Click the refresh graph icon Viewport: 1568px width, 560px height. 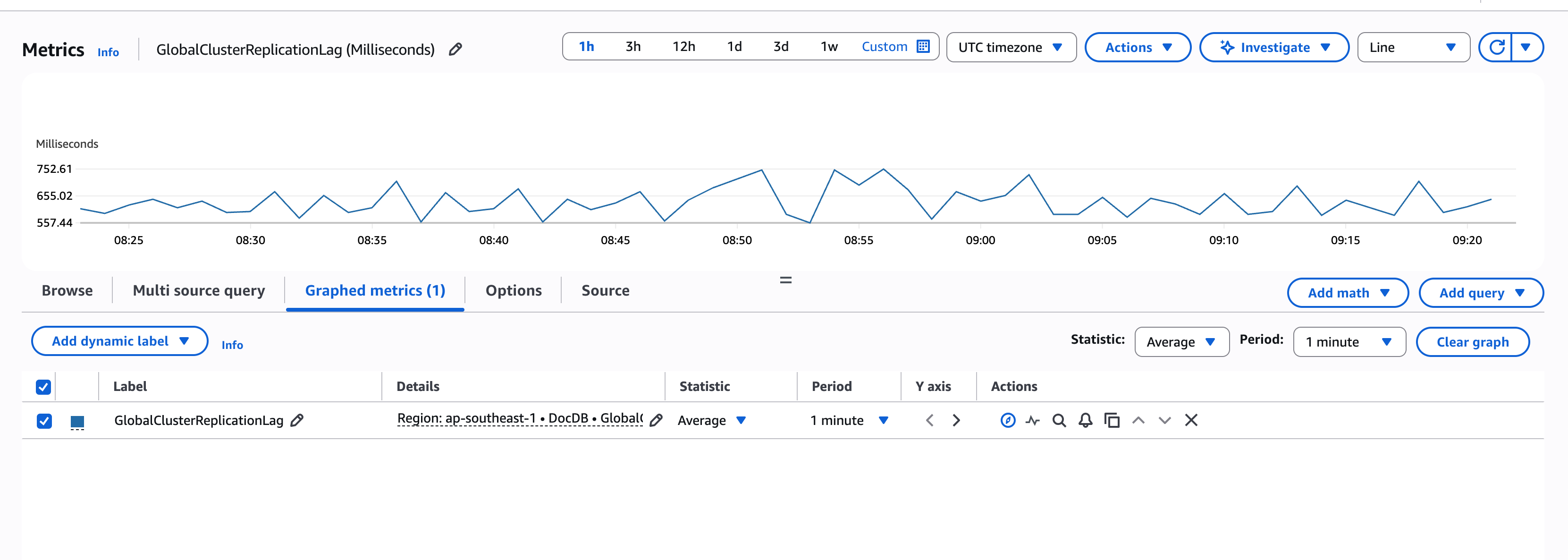point(1496,47)
